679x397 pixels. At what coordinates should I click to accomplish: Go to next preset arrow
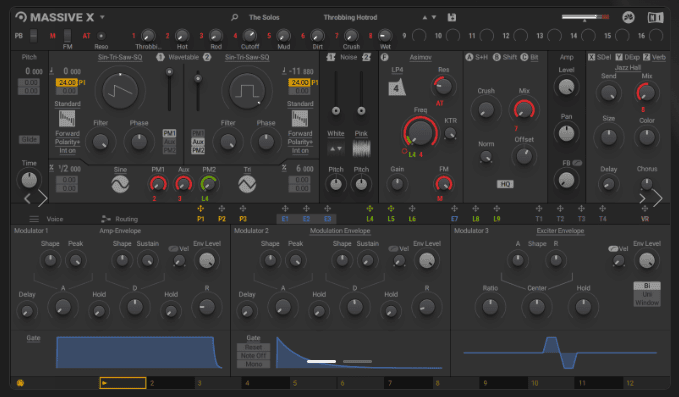point(434,17)
